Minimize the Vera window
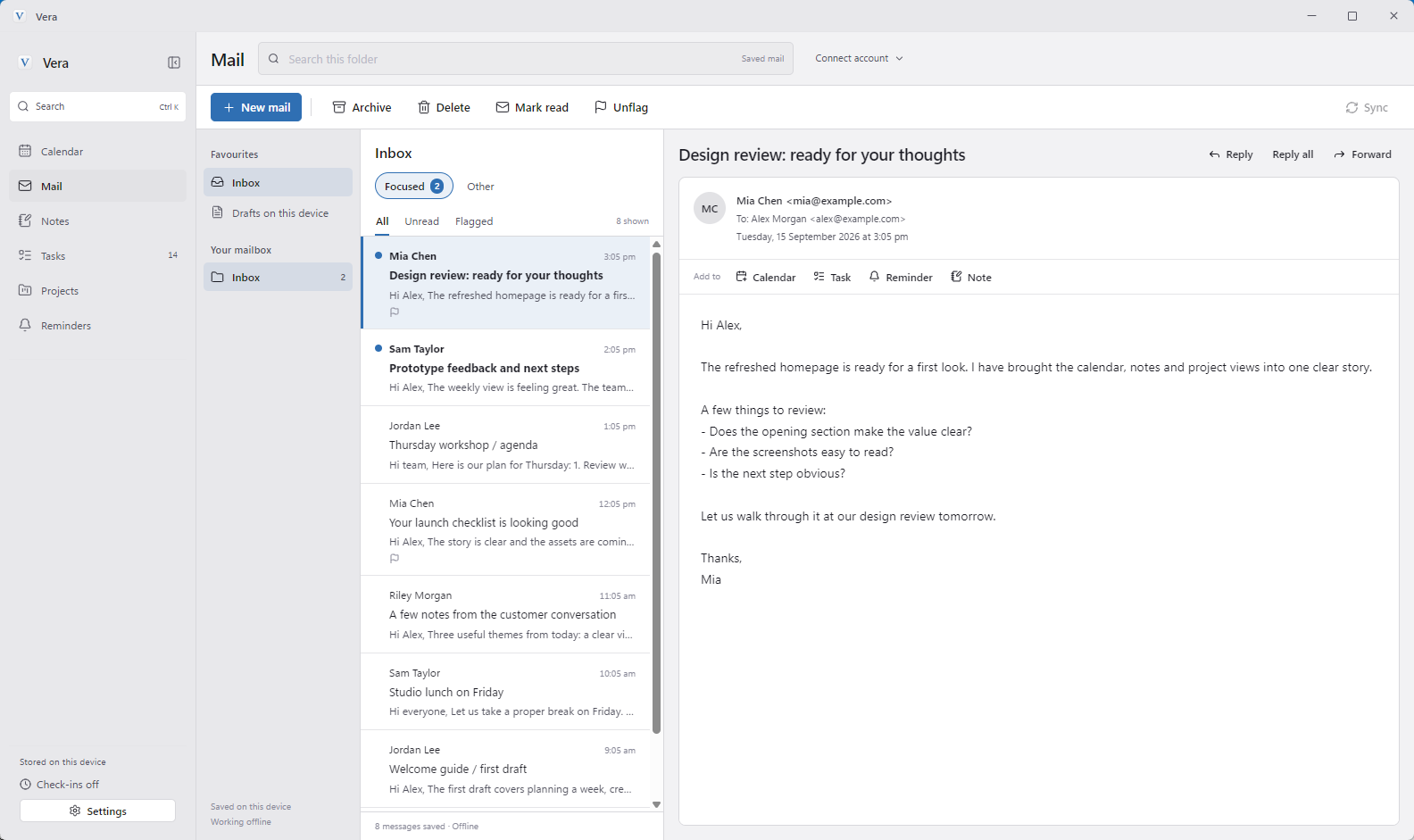 point(1311,16)
